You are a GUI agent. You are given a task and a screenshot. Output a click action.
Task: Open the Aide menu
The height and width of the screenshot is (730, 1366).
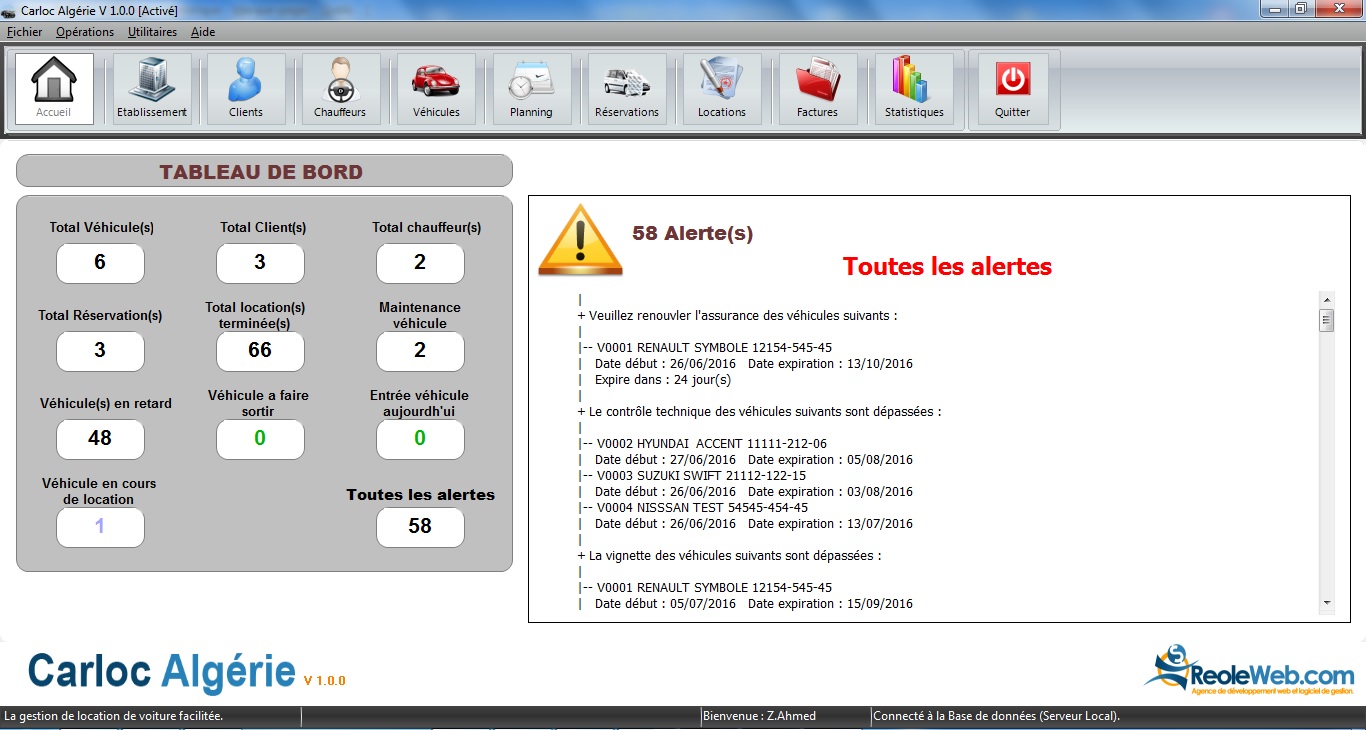coord(203,32)
